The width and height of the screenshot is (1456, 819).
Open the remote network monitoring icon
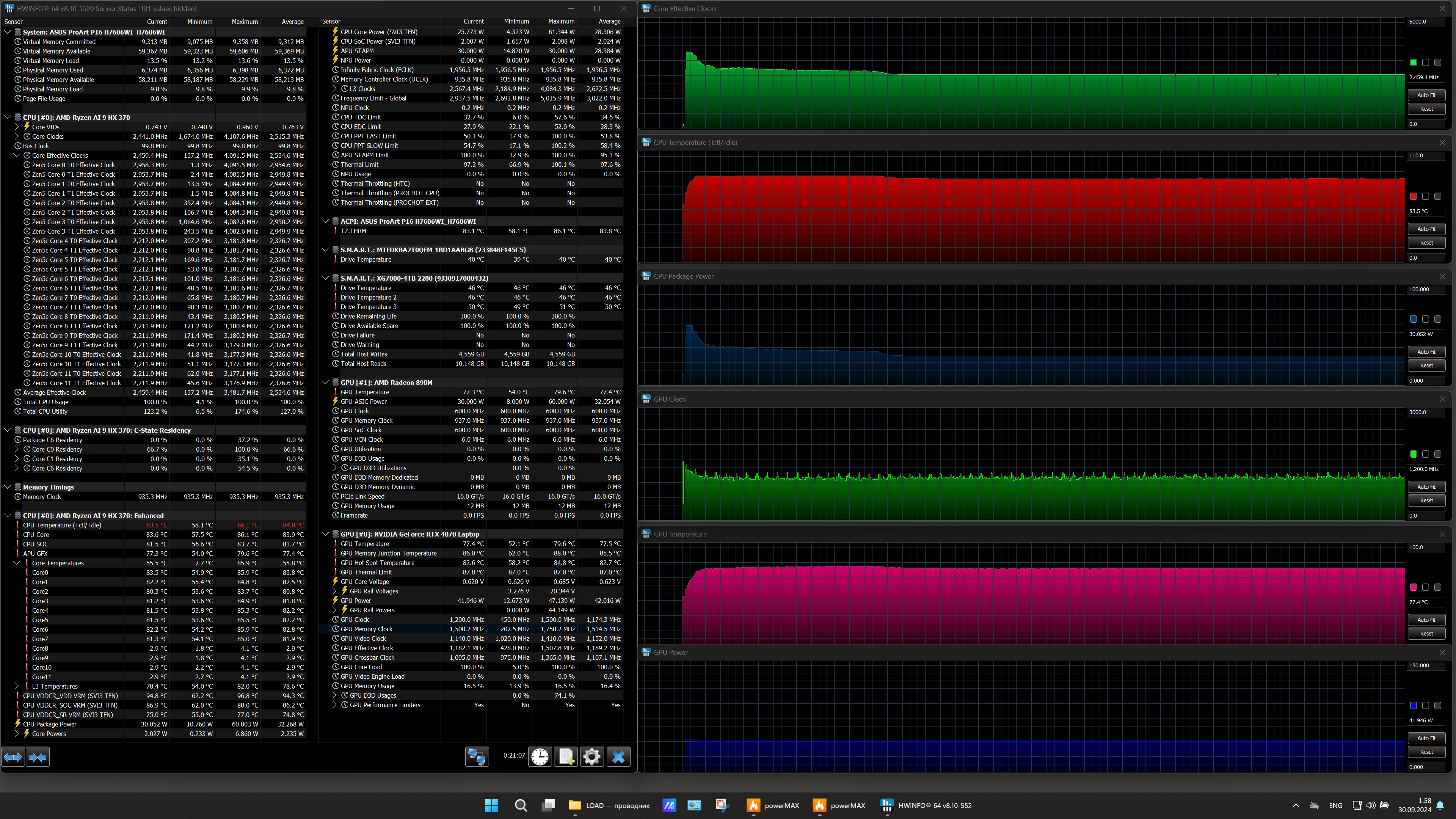point(477,756)
